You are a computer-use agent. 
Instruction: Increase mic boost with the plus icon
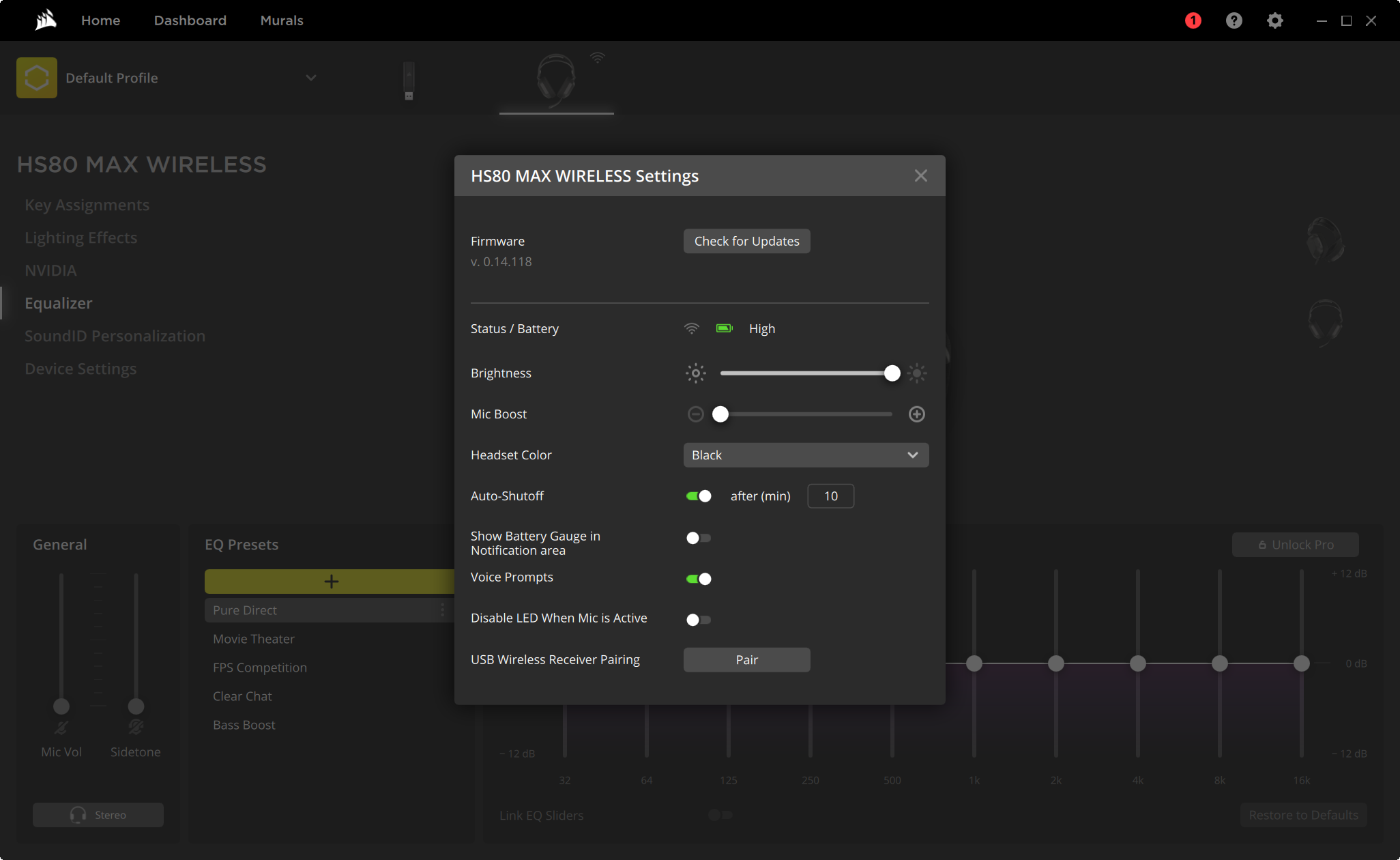point(917,414)
